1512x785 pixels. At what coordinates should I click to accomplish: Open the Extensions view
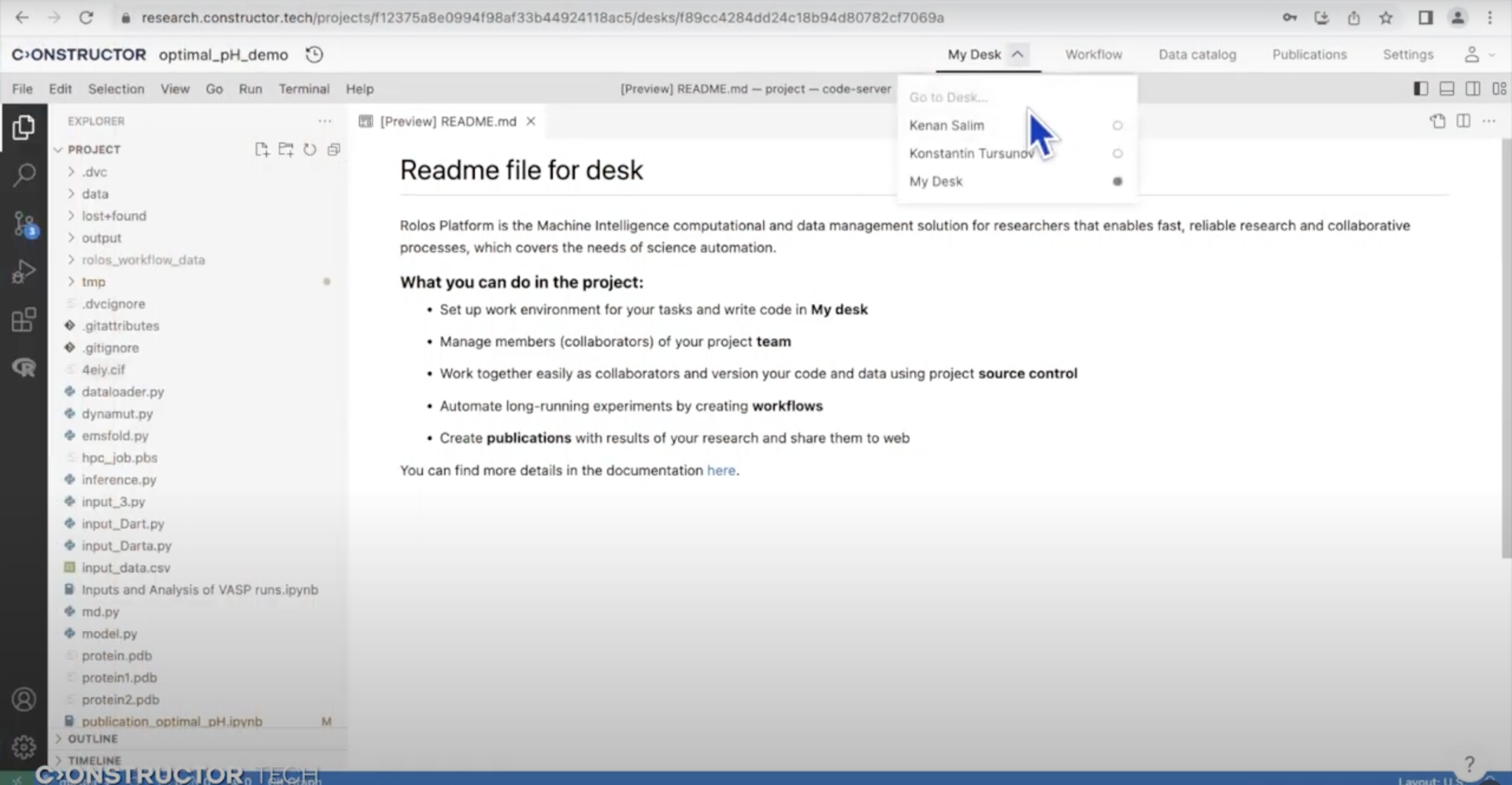24,320
